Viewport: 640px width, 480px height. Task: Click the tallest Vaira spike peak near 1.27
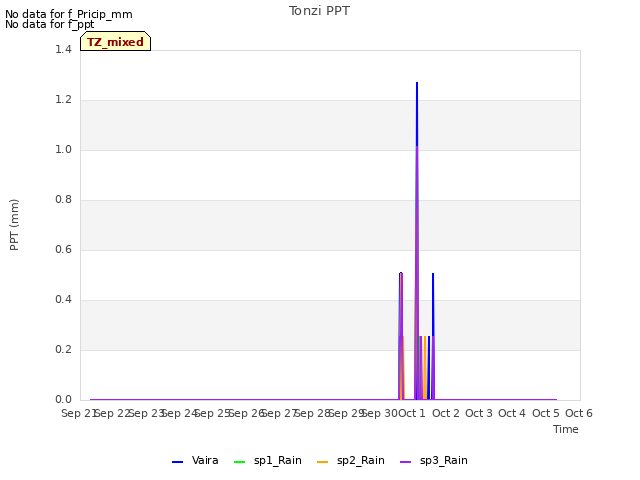(417, 83)
